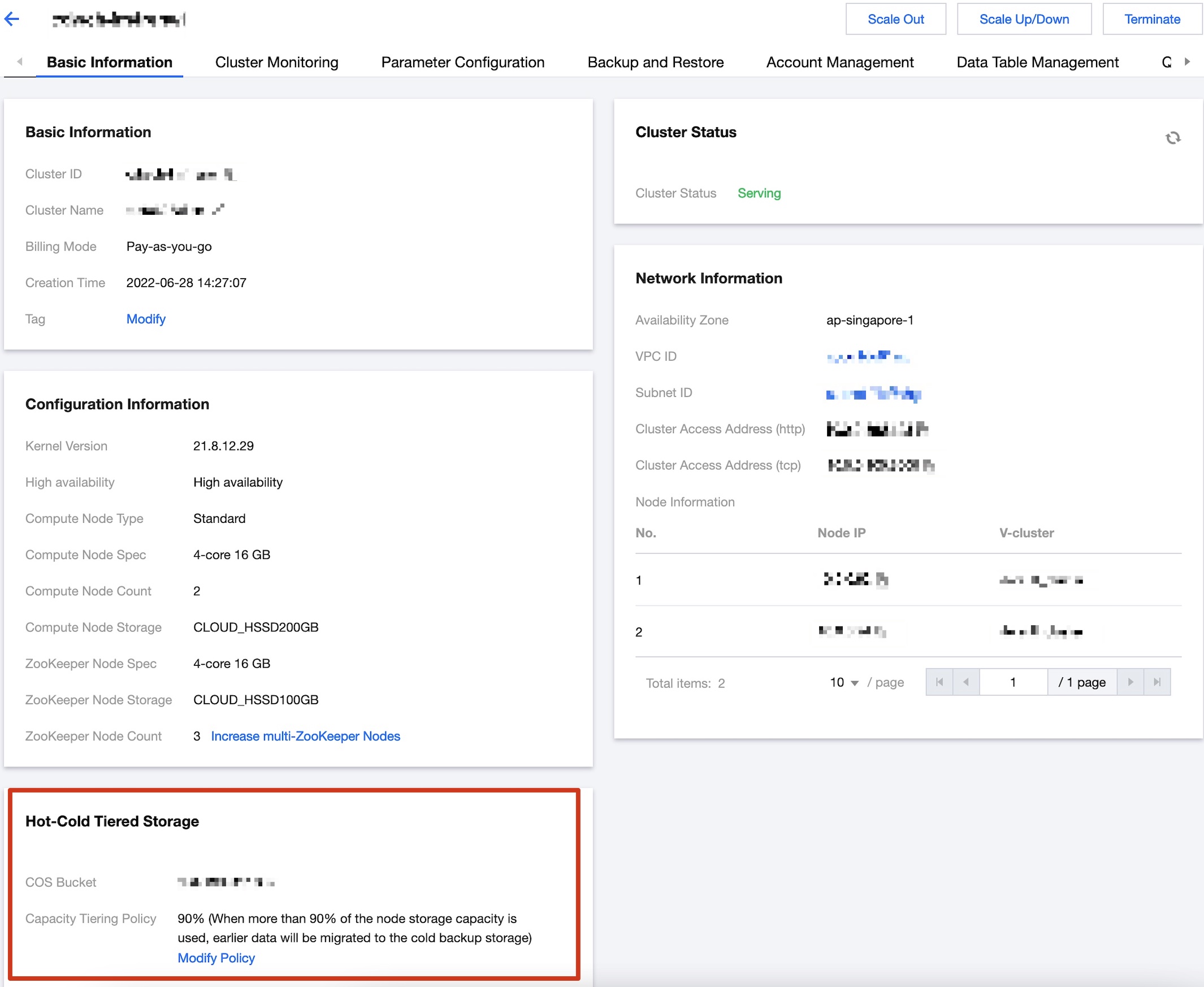
Task: Go to the previous page of nodes
Action: pos(965,682)
